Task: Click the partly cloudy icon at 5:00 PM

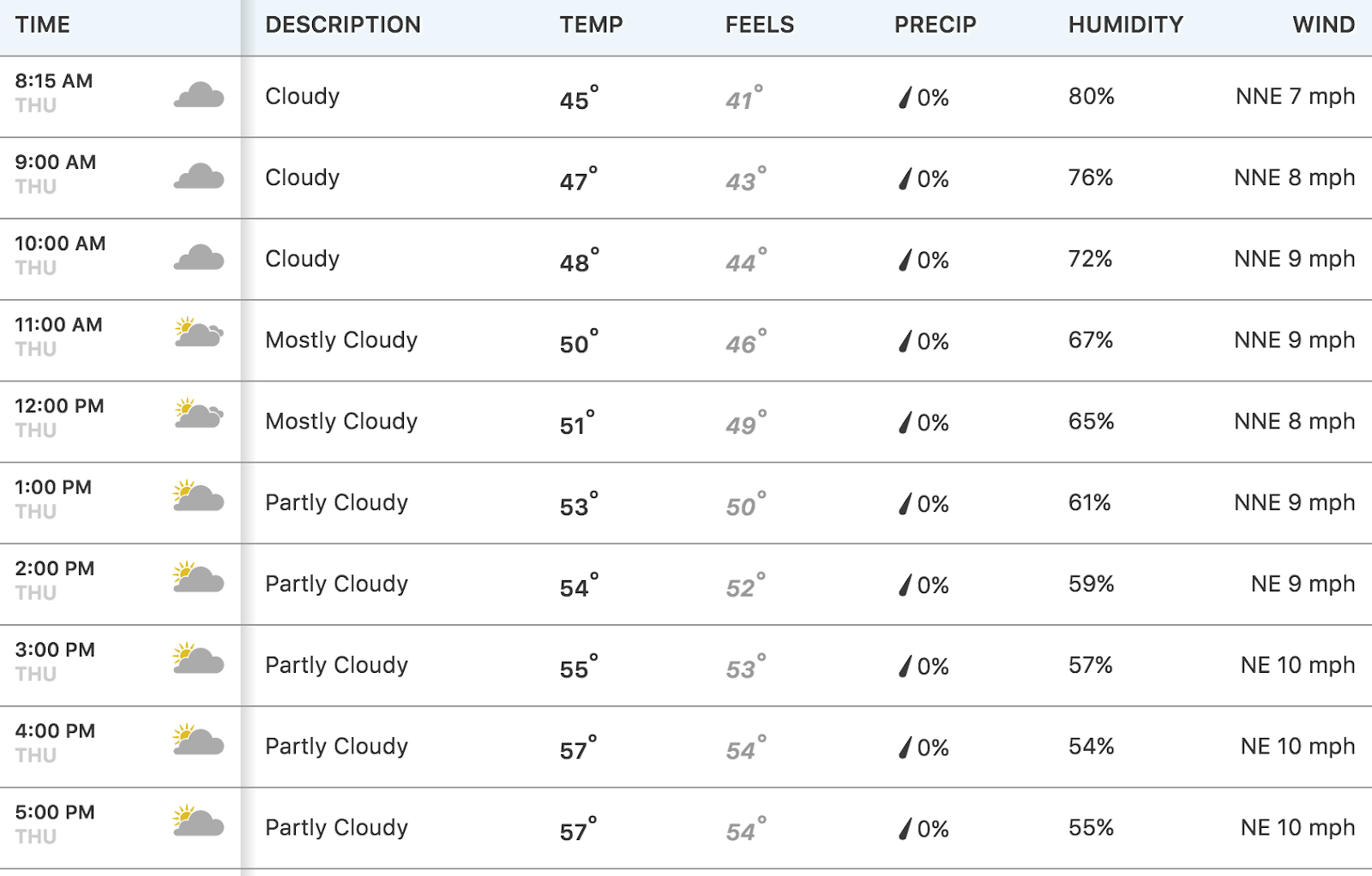Action: [x=199, y=821]
